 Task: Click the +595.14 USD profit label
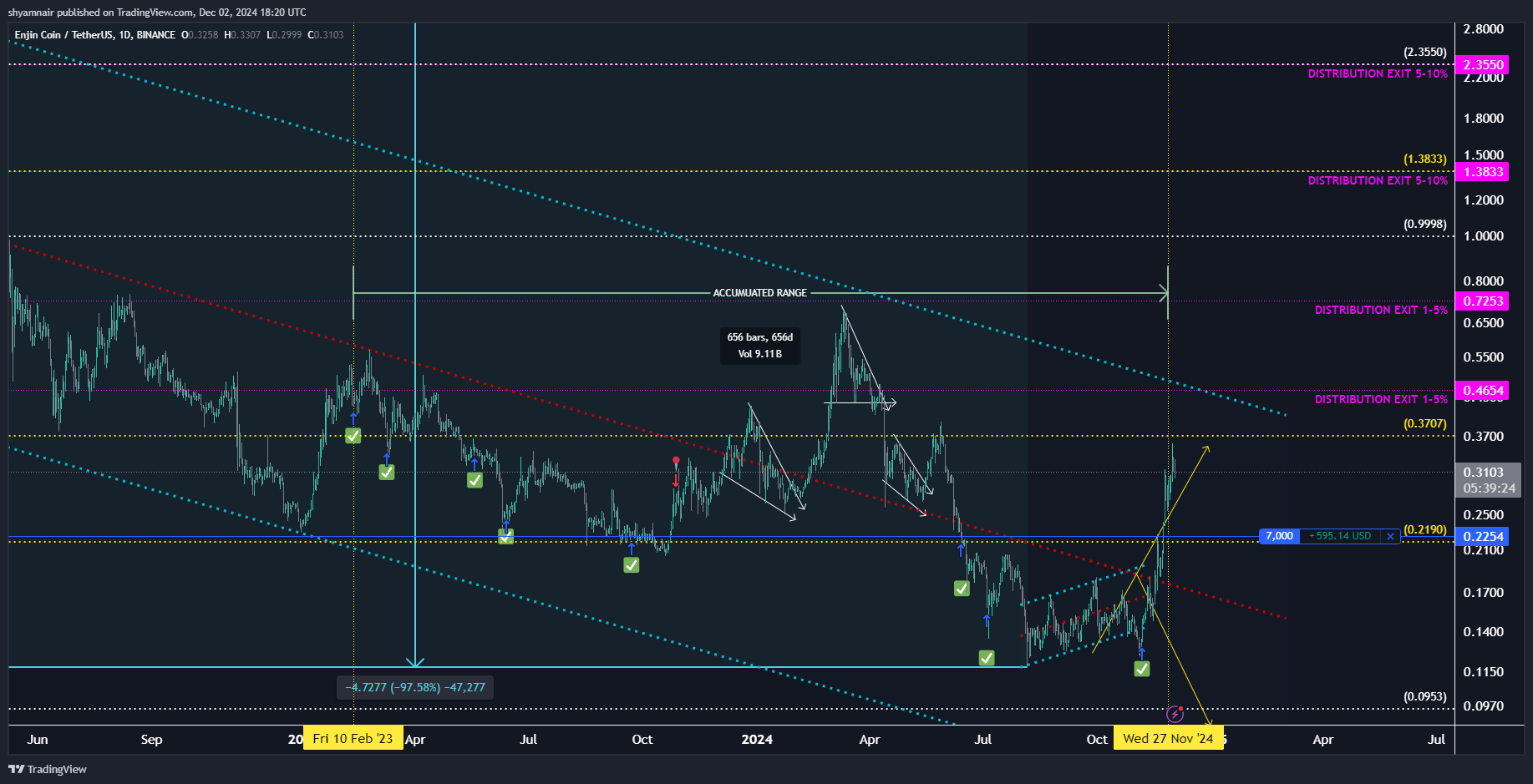click(1340, 536)
